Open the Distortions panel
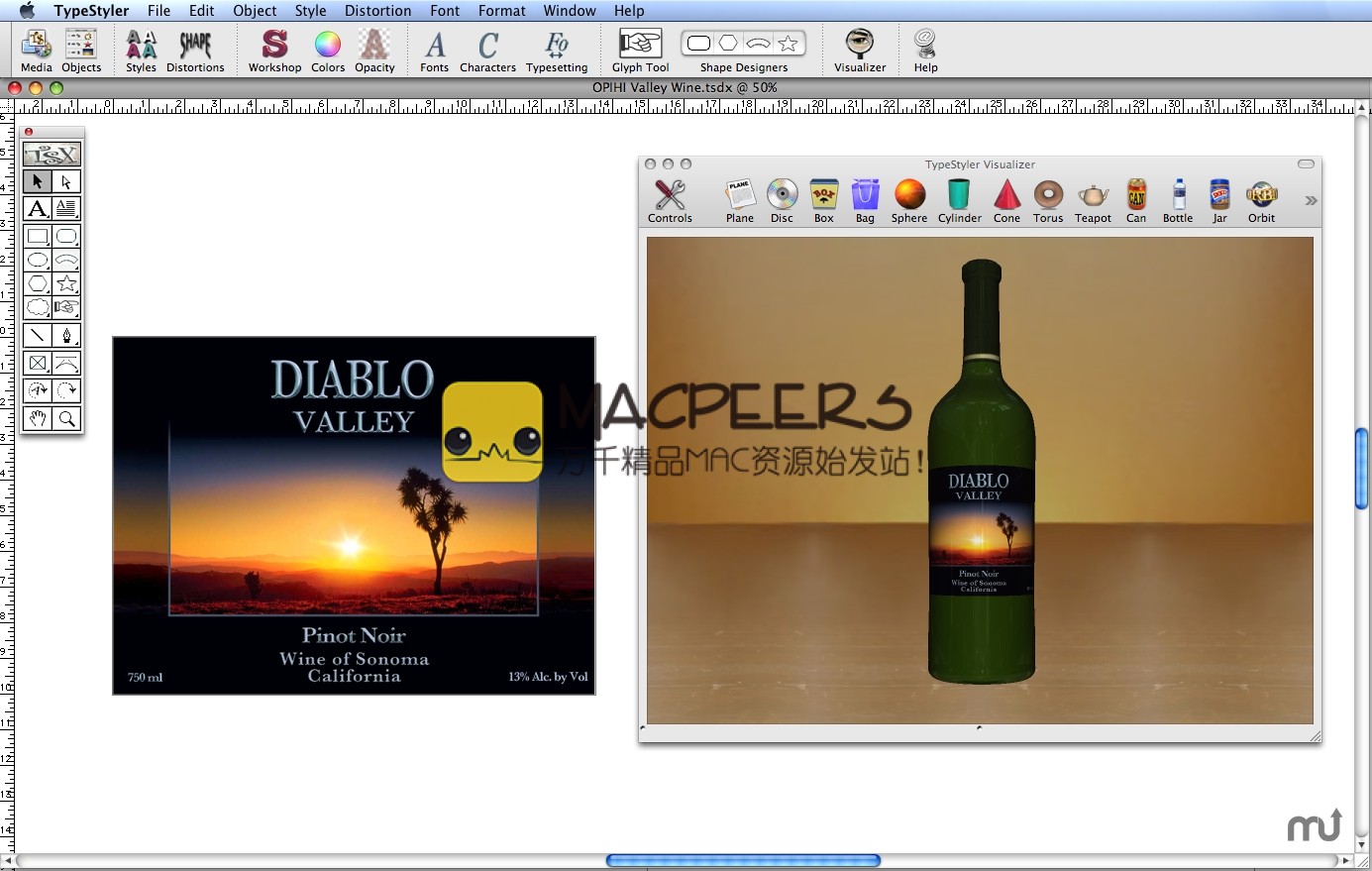 click(195, 51)
